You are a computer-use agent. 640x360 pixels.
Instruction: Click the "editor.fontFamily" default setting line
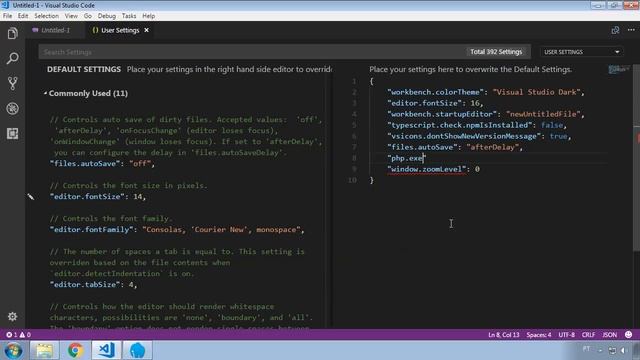tap(177, 230)
